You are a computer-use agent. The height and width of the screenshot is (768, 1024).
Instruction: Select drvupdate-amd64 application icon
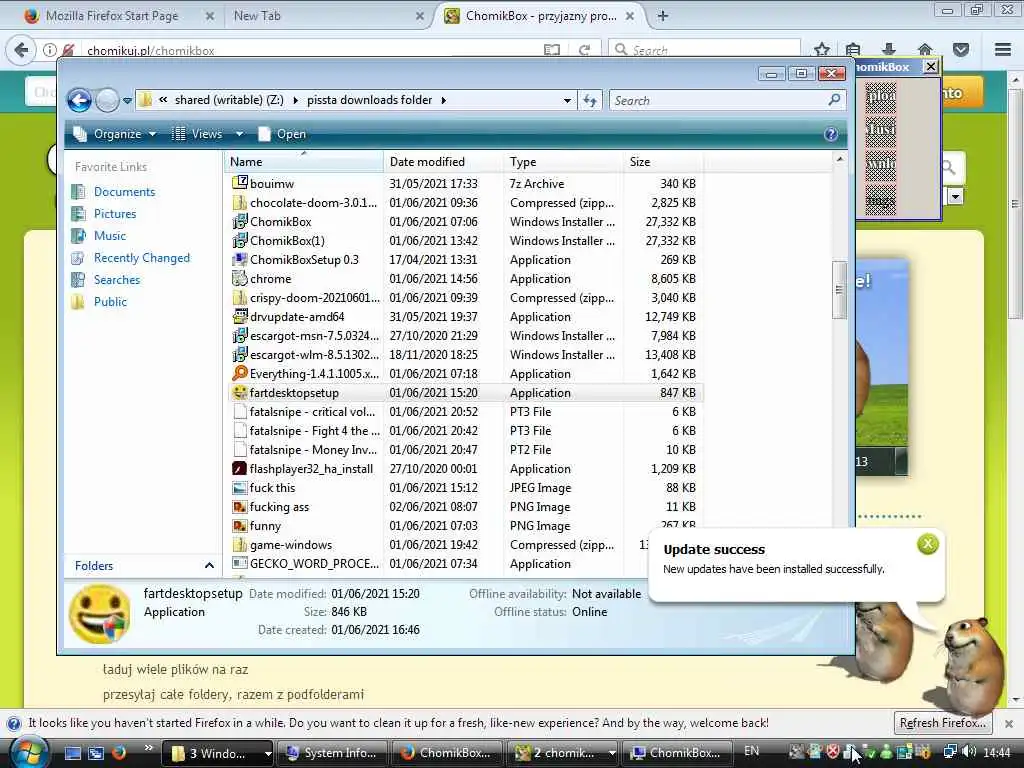(x=240, y=316)
